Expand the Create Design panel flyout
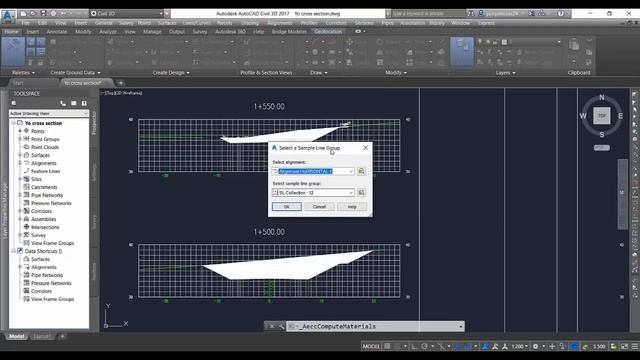The height and width of the screenshot is (360, 640). [x=171, y=73]
